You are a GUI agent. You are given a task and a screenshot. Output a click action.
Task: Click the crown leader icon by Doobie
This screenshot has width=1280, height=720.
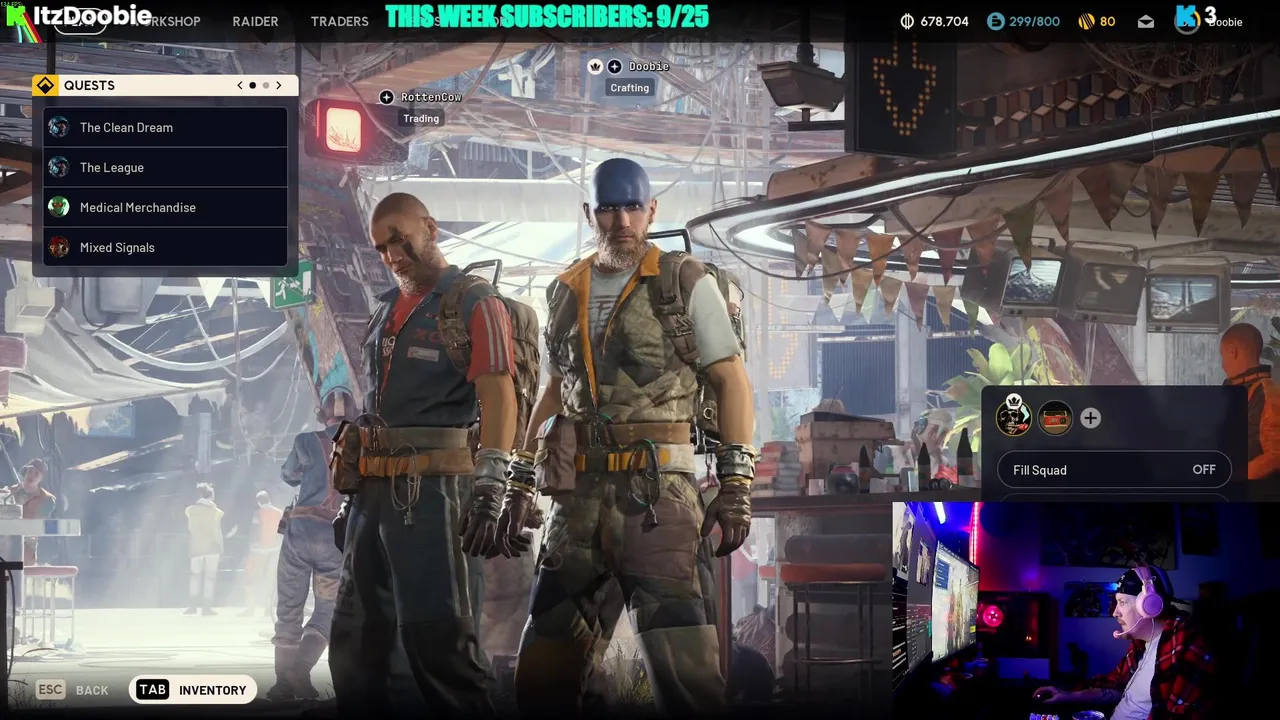[595, 66]
